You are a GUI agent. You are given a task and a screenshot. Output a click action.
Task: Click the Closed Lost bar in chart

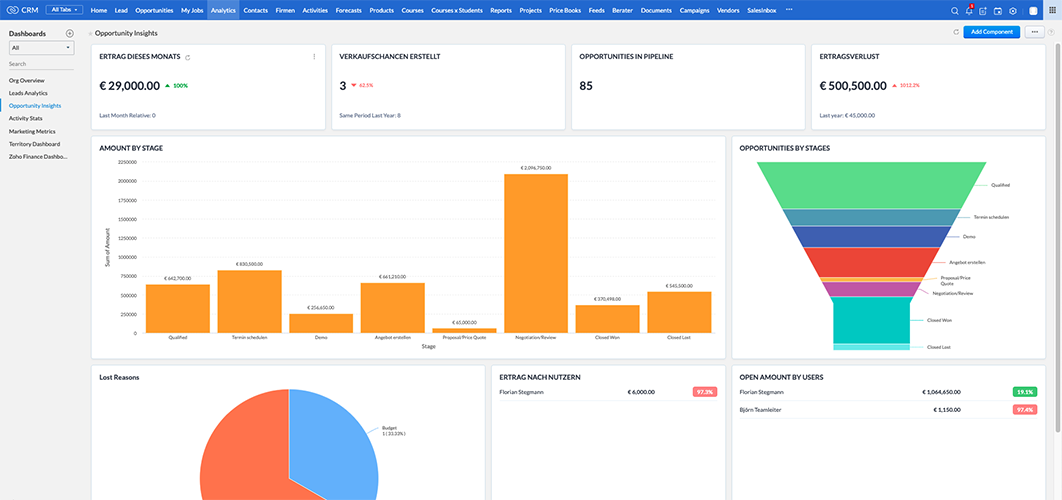coord(679,312)
